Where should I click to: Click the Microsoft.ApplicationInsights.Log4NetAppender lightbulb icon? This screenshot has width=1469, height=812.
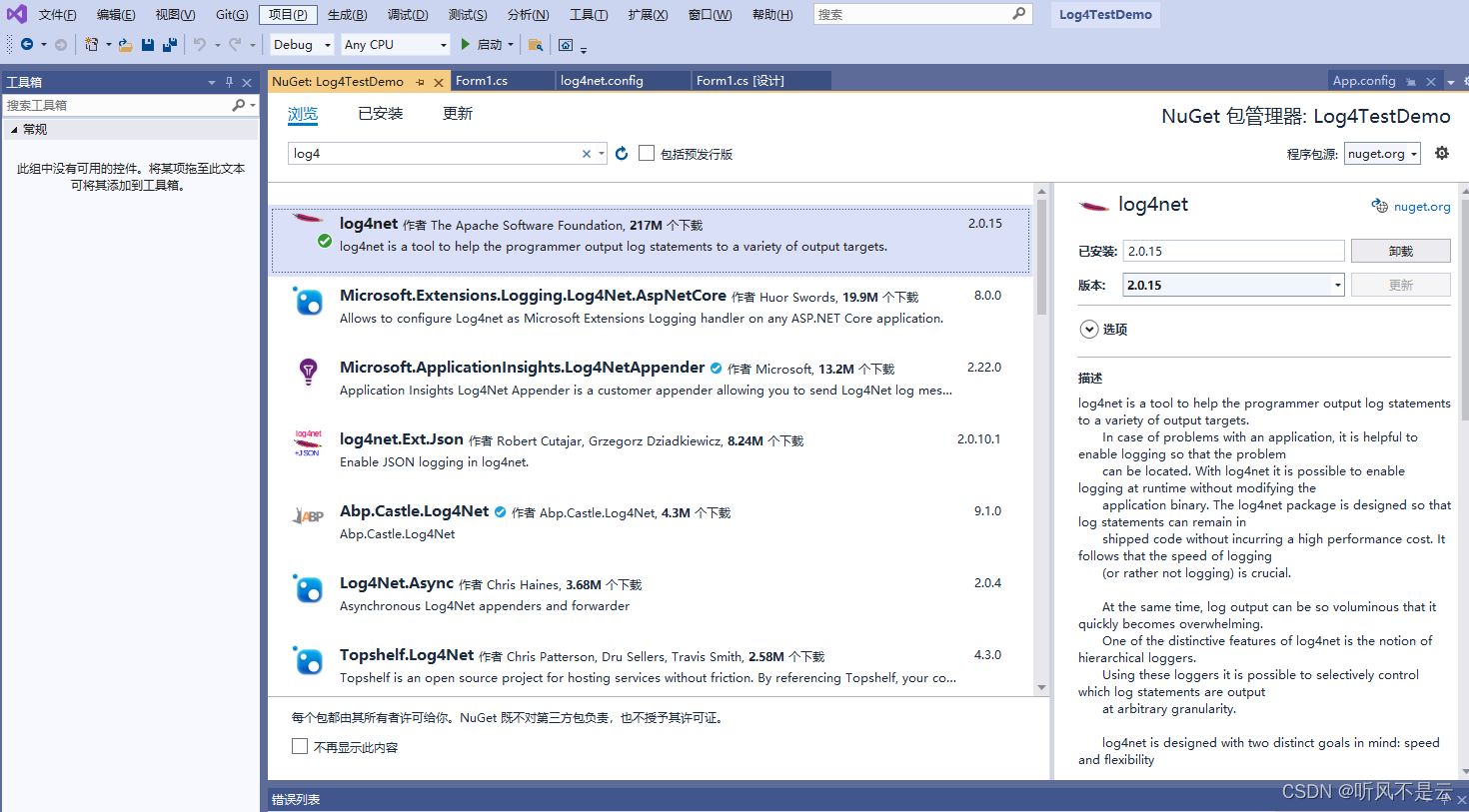[309, 373]
